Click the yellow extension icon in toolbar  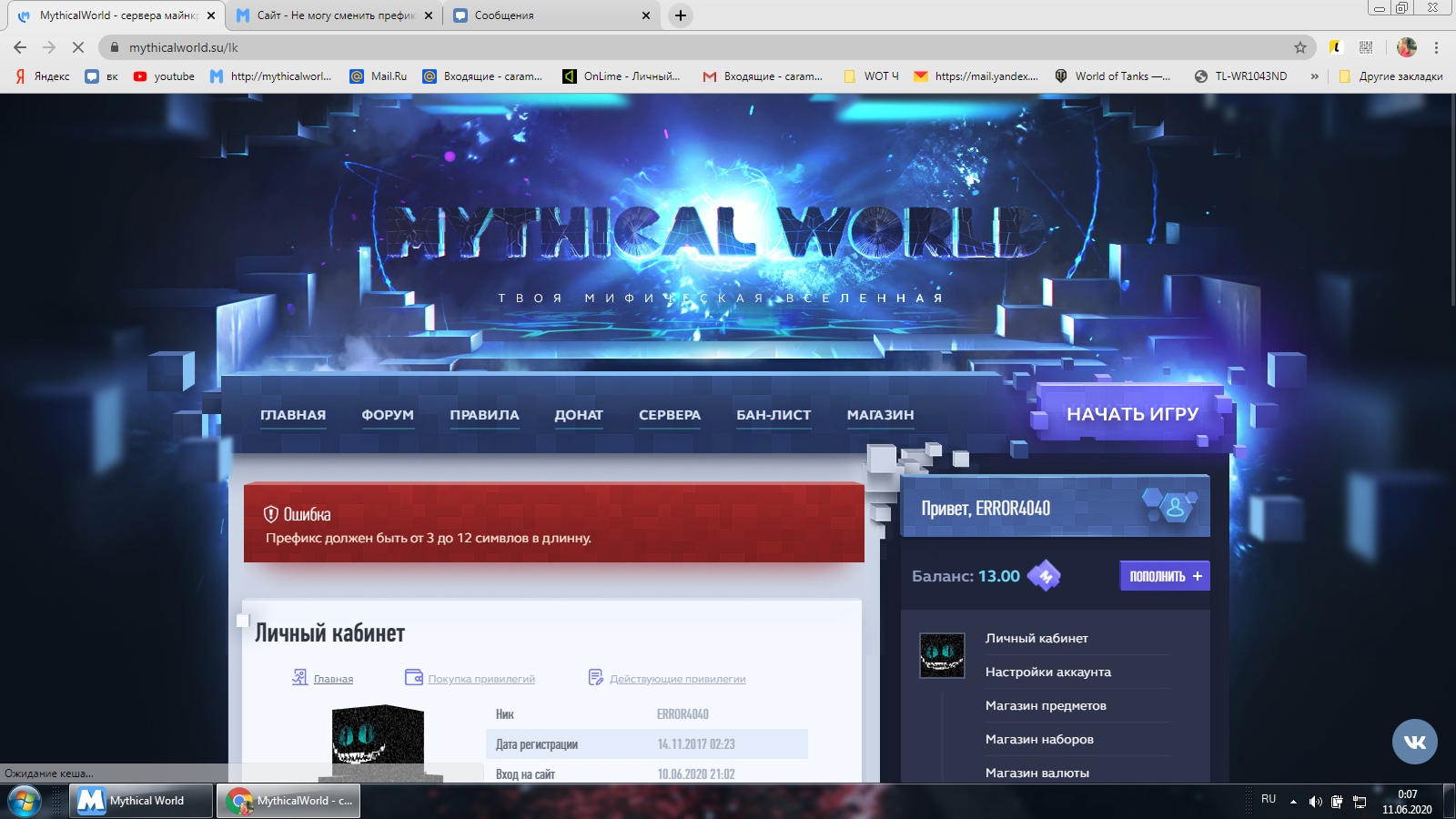point(1336,47)
